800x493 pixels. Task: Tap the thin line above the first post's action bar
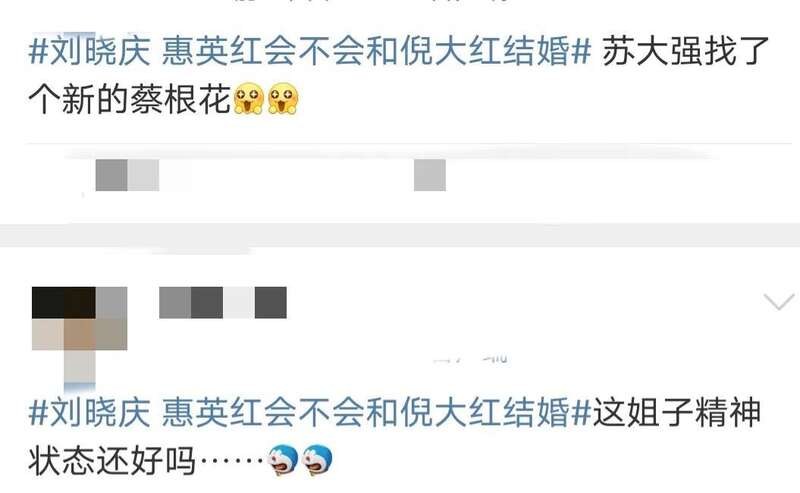point(400,144)
